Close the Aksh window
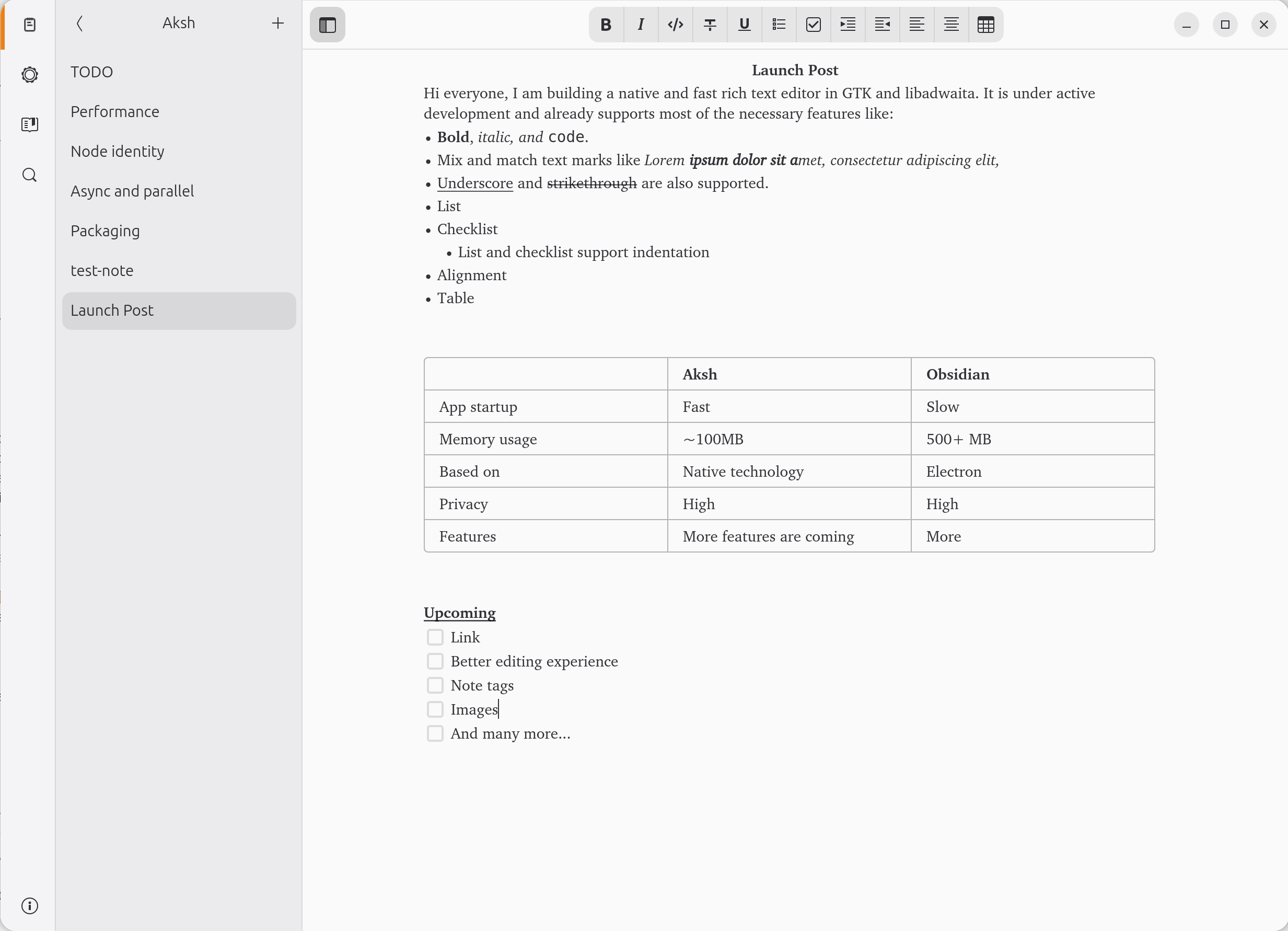 tap(1263, 25)
